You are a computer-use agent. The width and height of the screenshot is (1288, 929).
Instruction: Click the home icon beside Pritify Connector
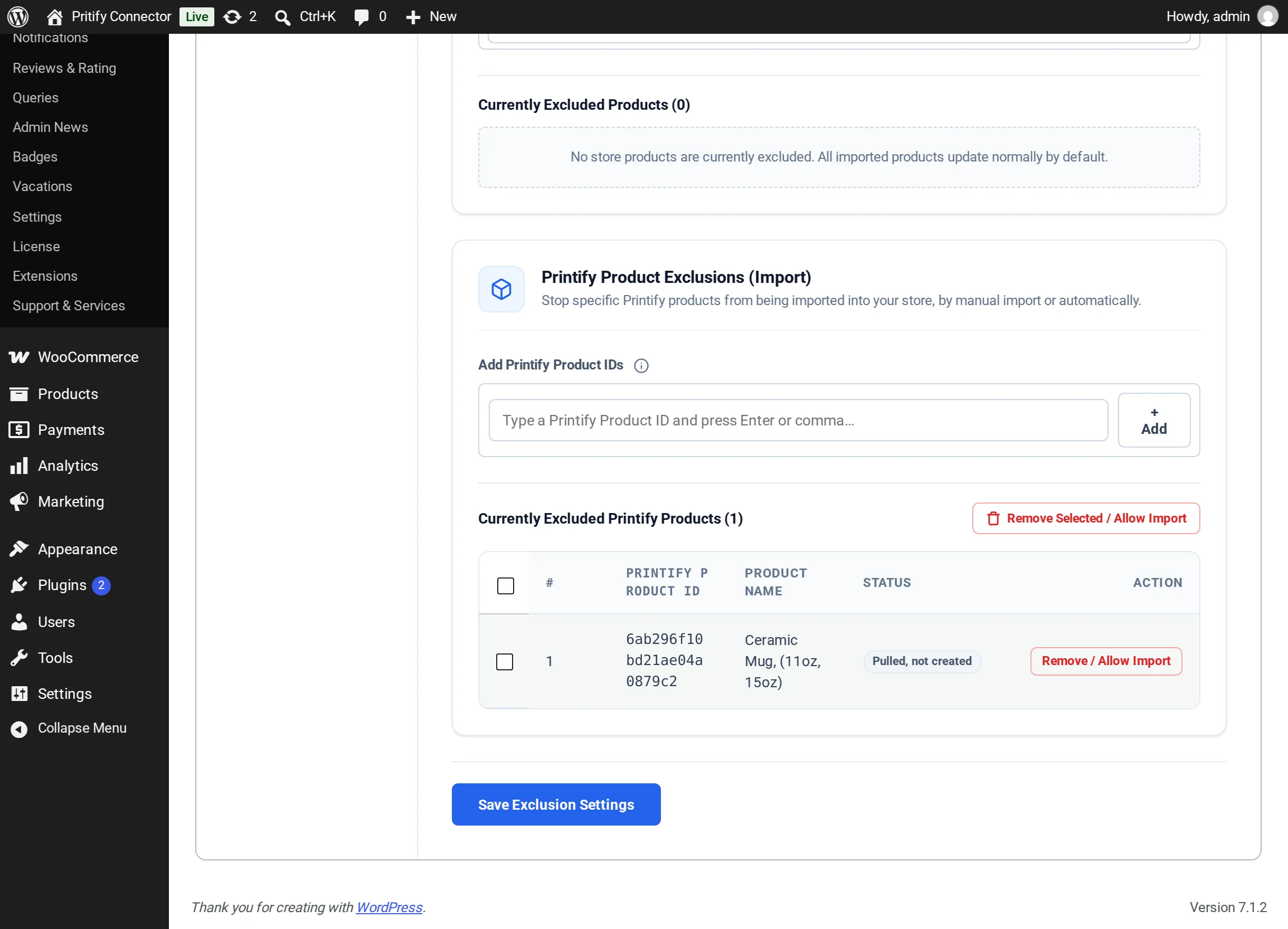(54, 17)
